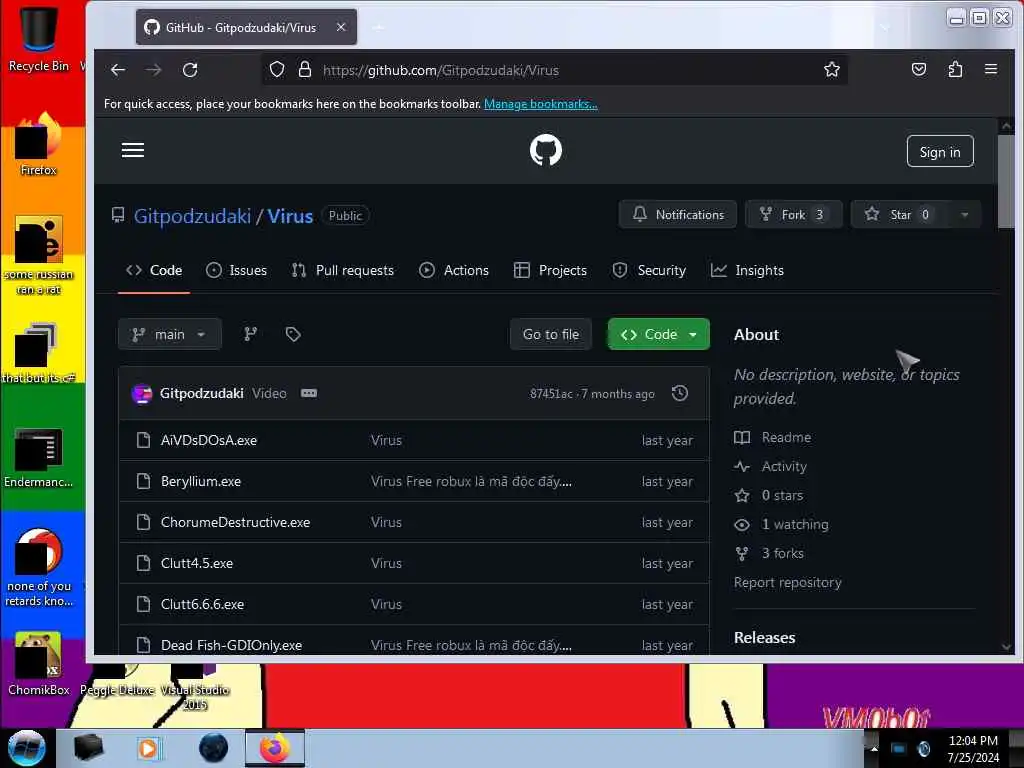
Task: Open commit hash 87451ac link
Action: click(551, 394)
